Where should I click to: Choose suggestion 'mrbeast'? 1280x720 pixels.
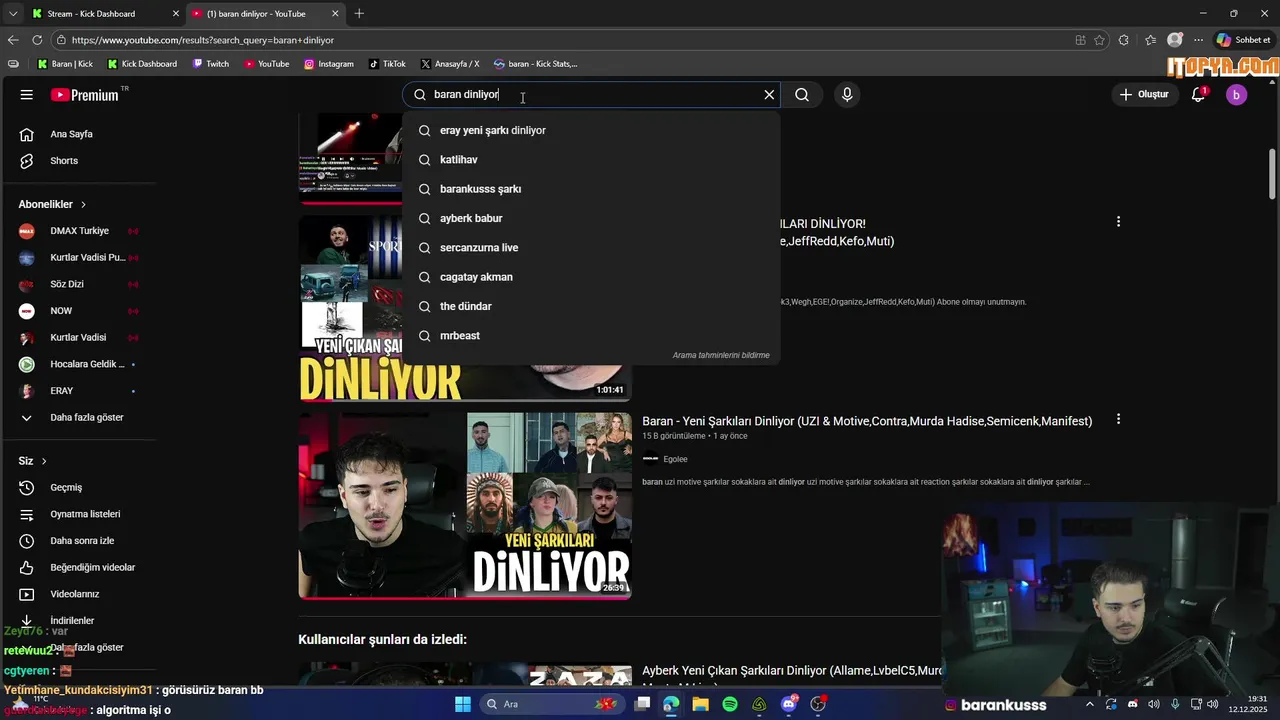[x=590, y=336]
